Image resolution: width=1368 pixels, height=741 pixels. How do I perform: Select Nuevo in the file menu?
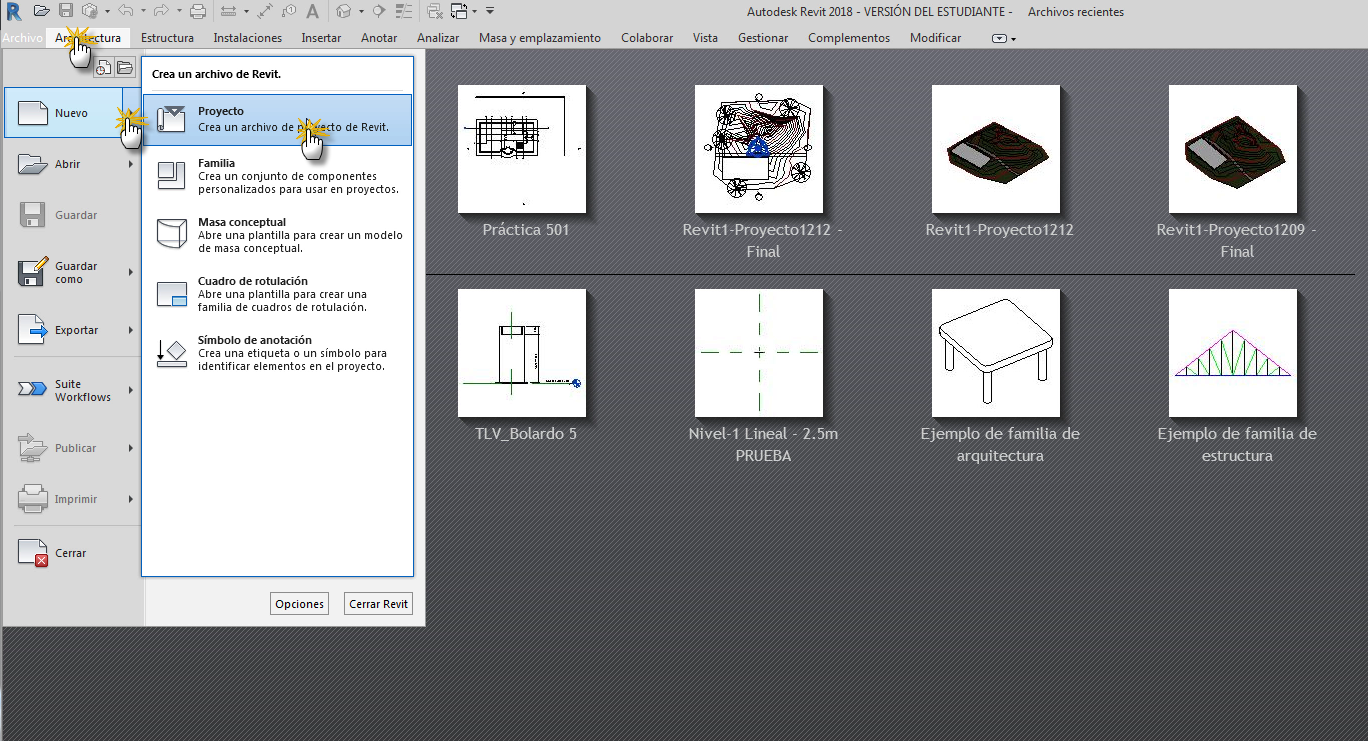pyautogui.click(x=71, y=113)
